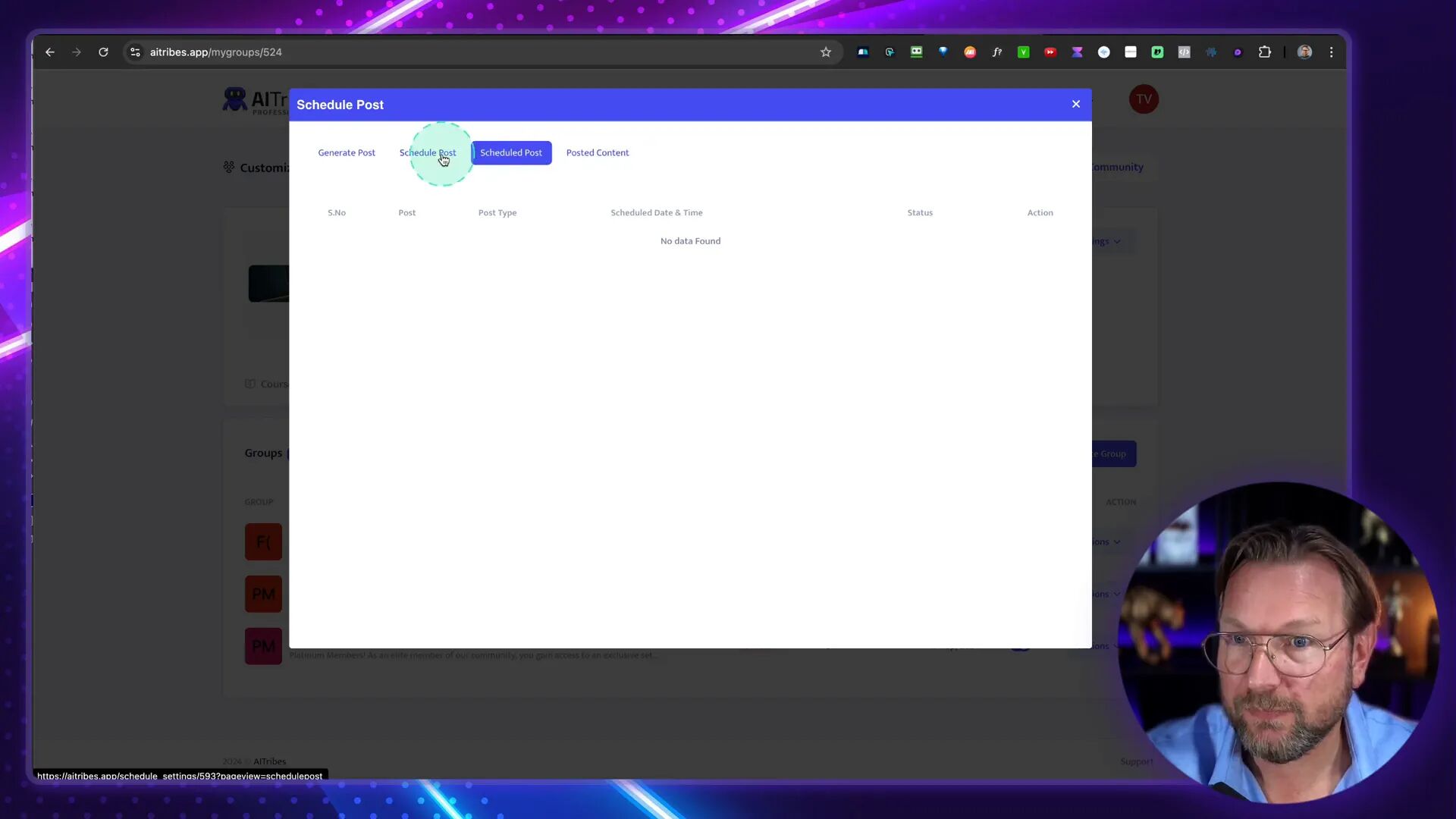Click the user profile avatar top right
This screenshot has width=1456, height=819.
click(1143, 98)
